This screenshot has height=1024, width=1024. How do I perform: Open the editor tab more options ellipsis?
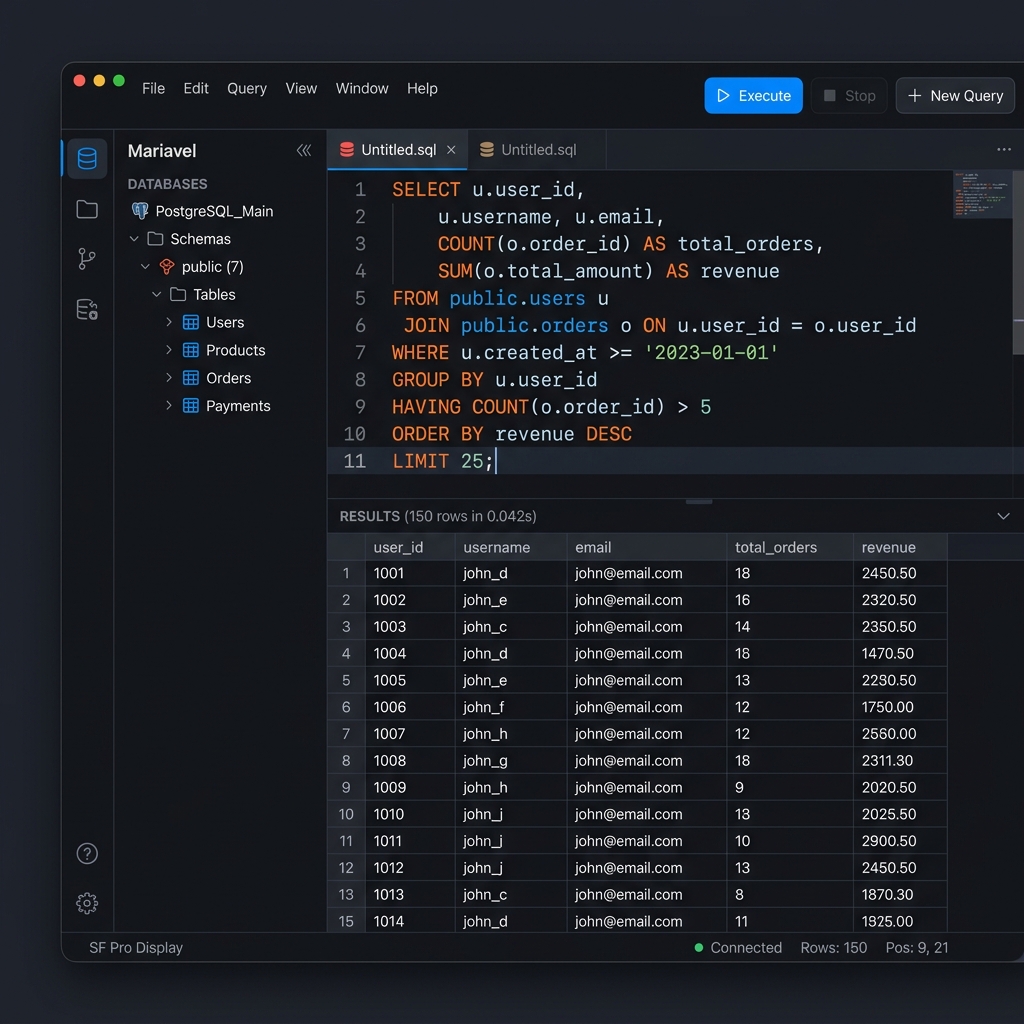(x=1003, y=150)
